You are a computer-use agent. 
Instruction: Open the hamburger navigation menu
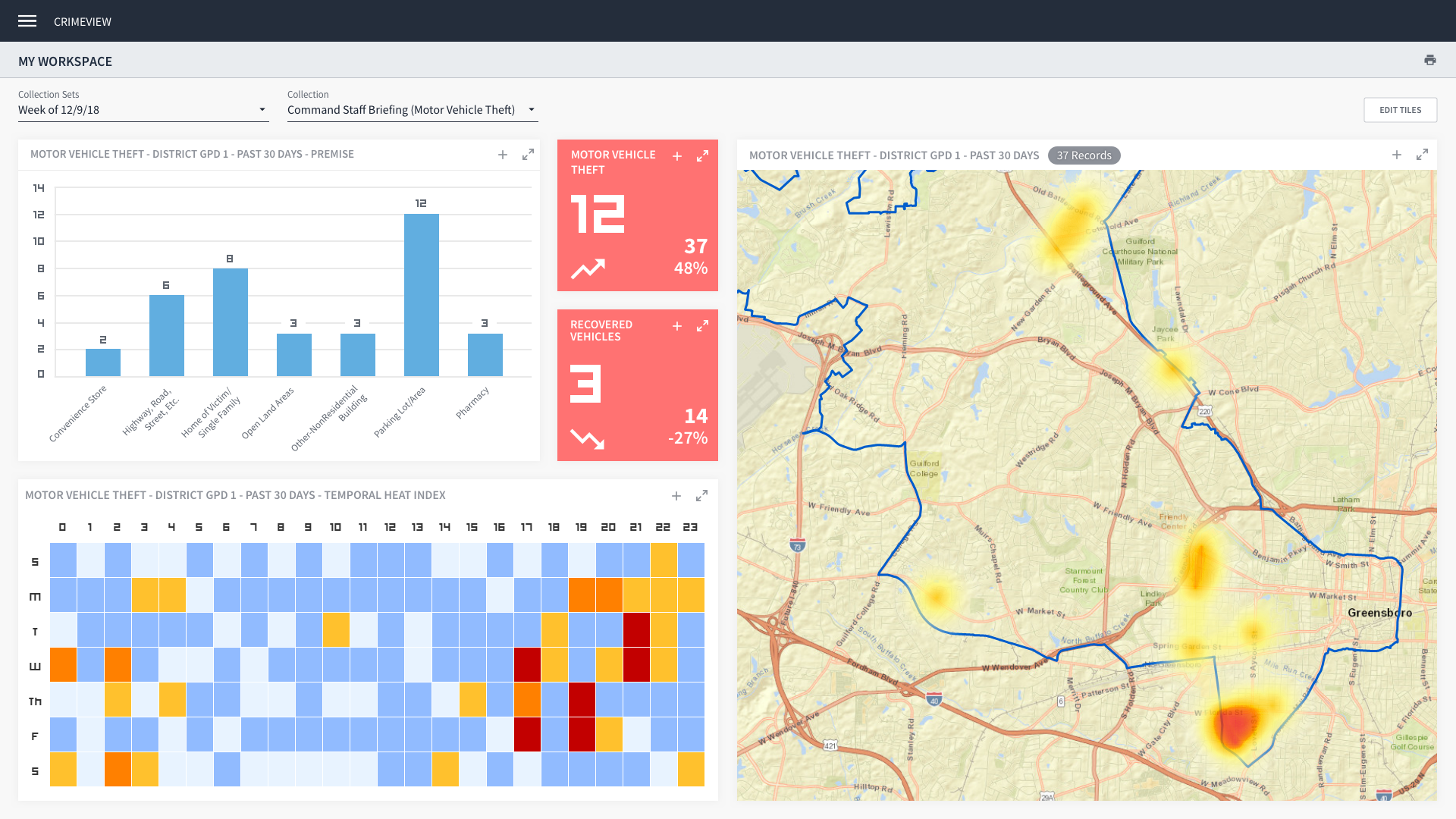click(27, 21)
